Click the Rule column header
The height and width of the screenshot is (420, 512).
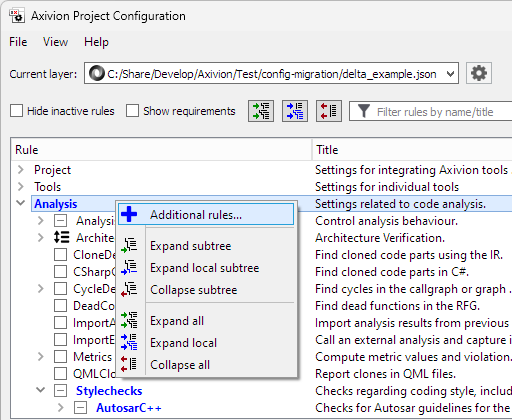tap(161, 150)
